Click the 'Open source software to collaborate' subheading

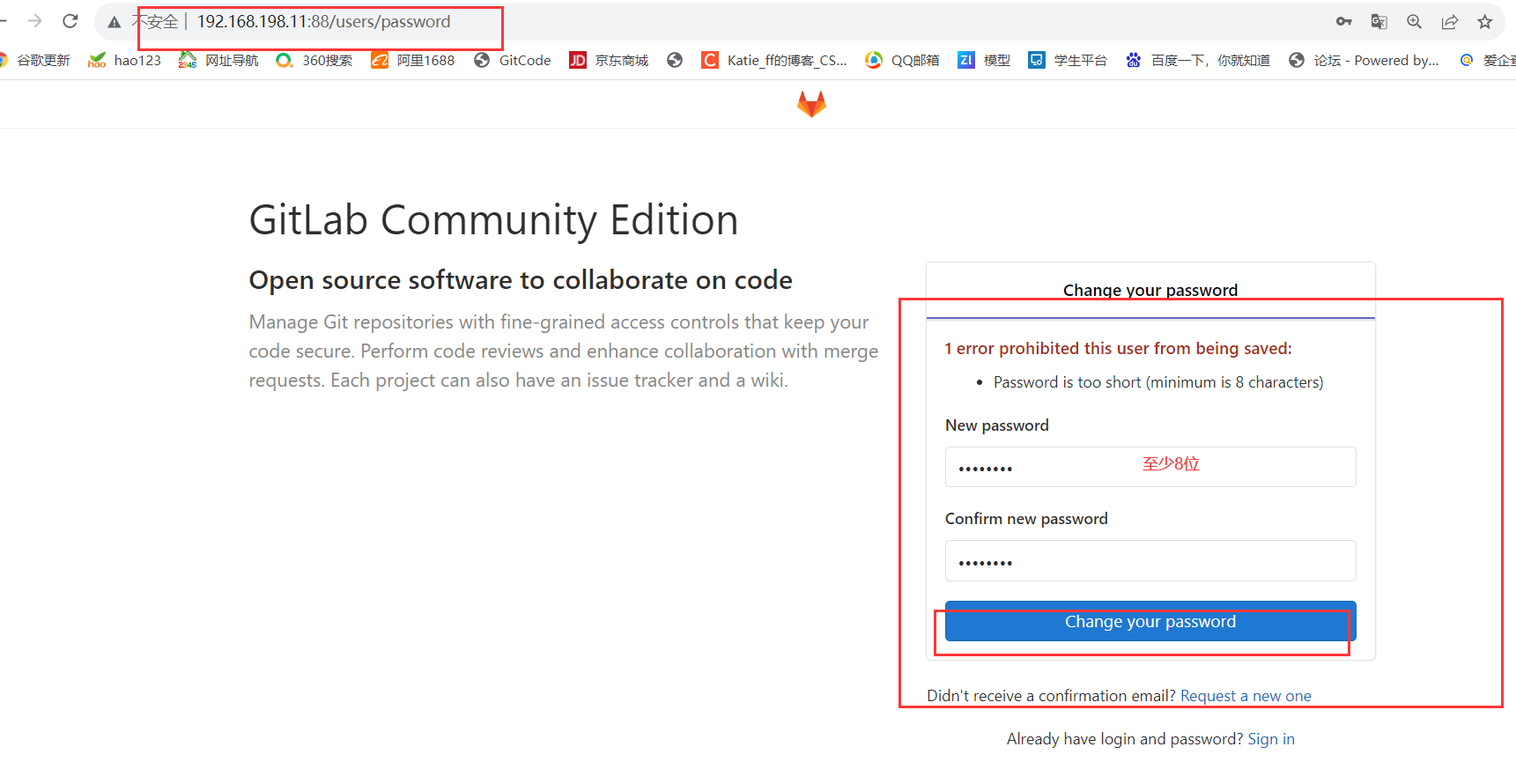pyautogui.click(x=521, y=280)
